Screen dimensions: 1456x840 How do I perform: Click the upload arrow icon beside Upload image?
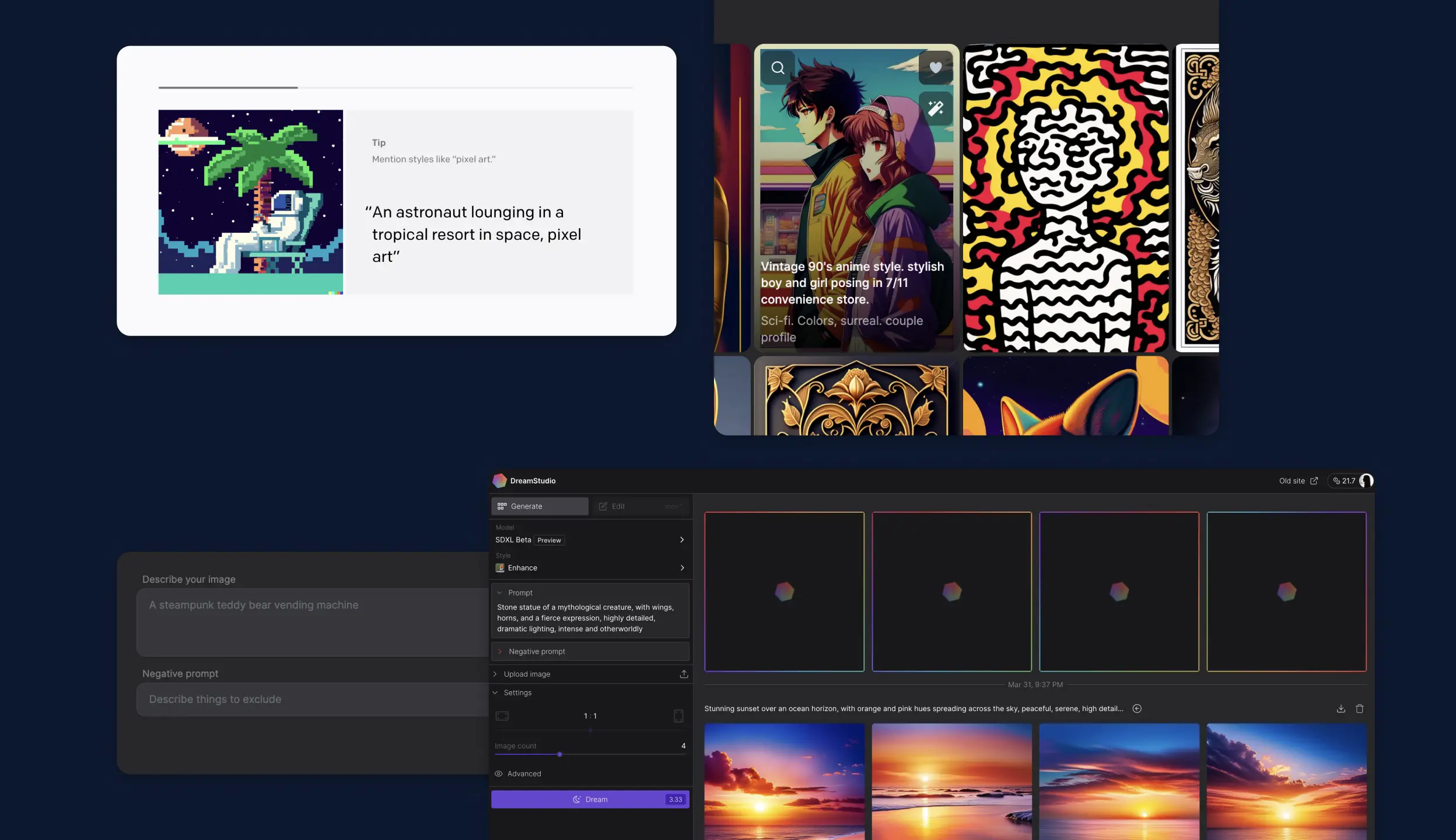684,674
